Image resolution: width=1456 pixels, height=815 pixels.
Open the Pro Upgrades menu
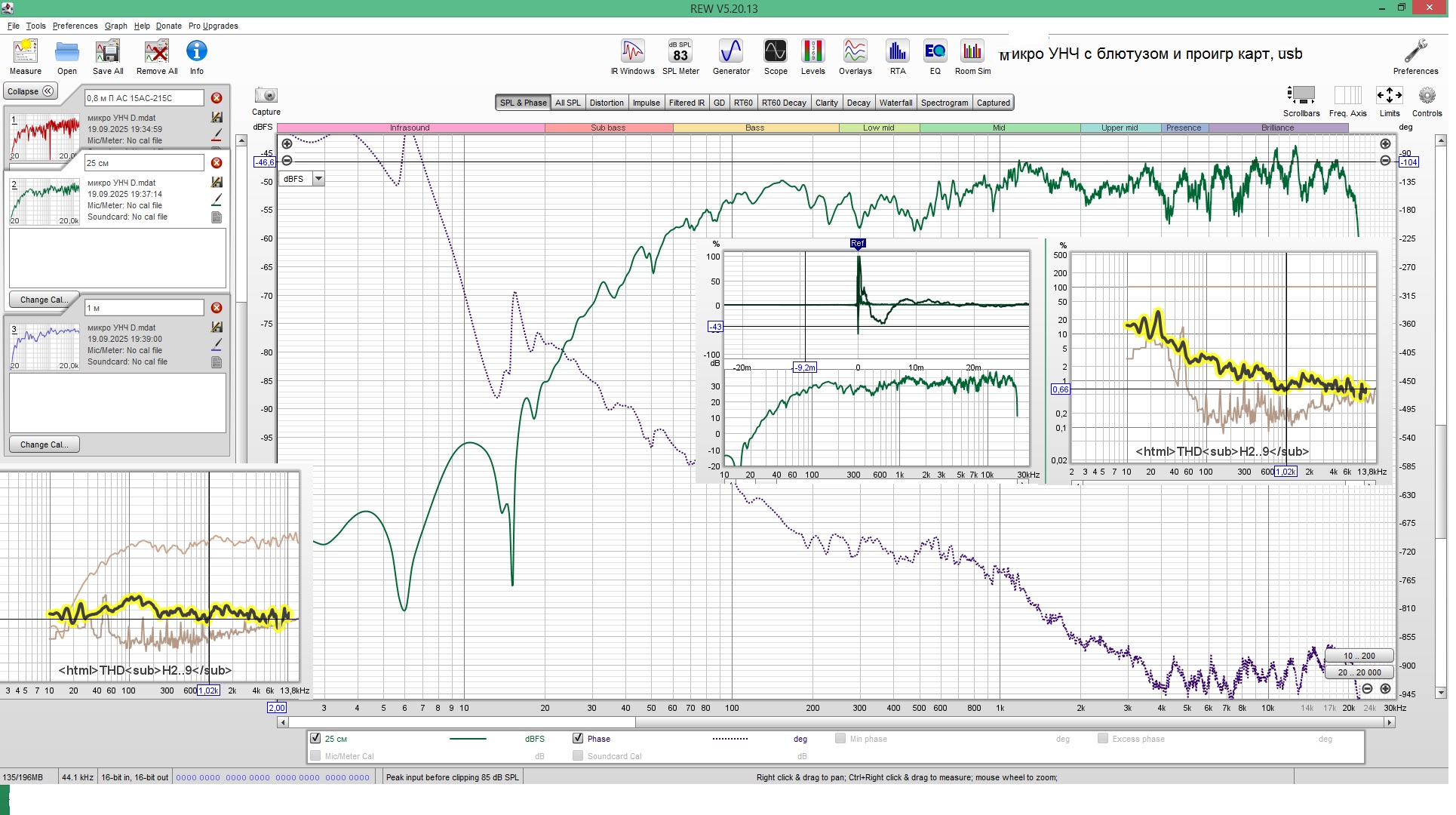(x=213, y=26)
